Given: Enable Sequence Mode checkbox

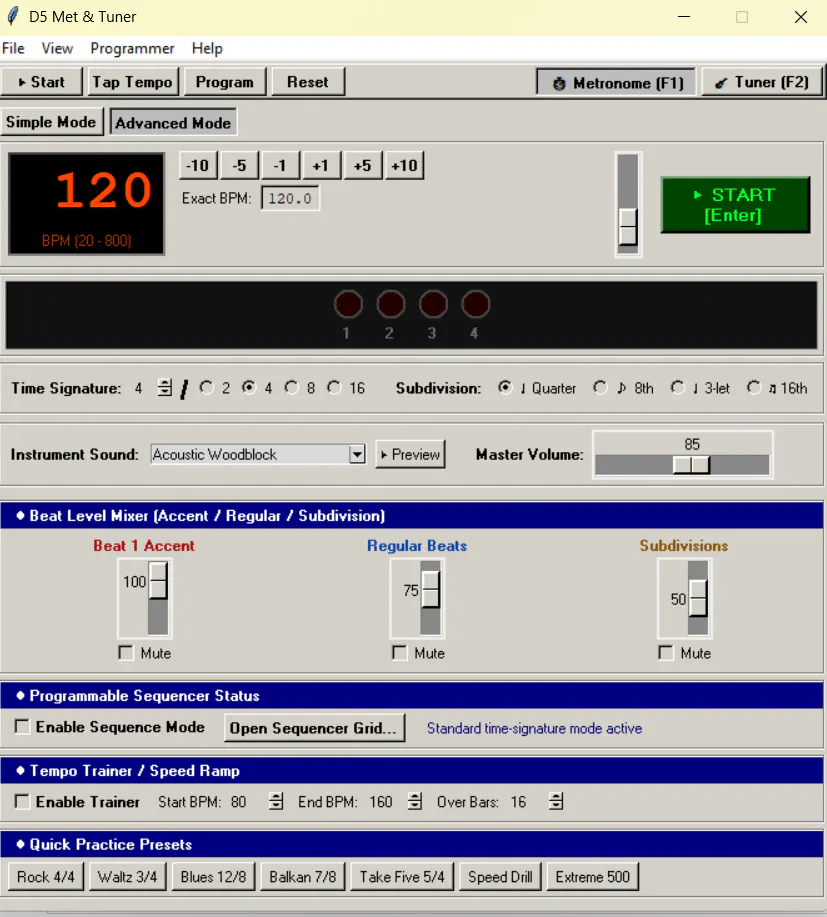Looking at the screenshot, I should pos(22,727).
